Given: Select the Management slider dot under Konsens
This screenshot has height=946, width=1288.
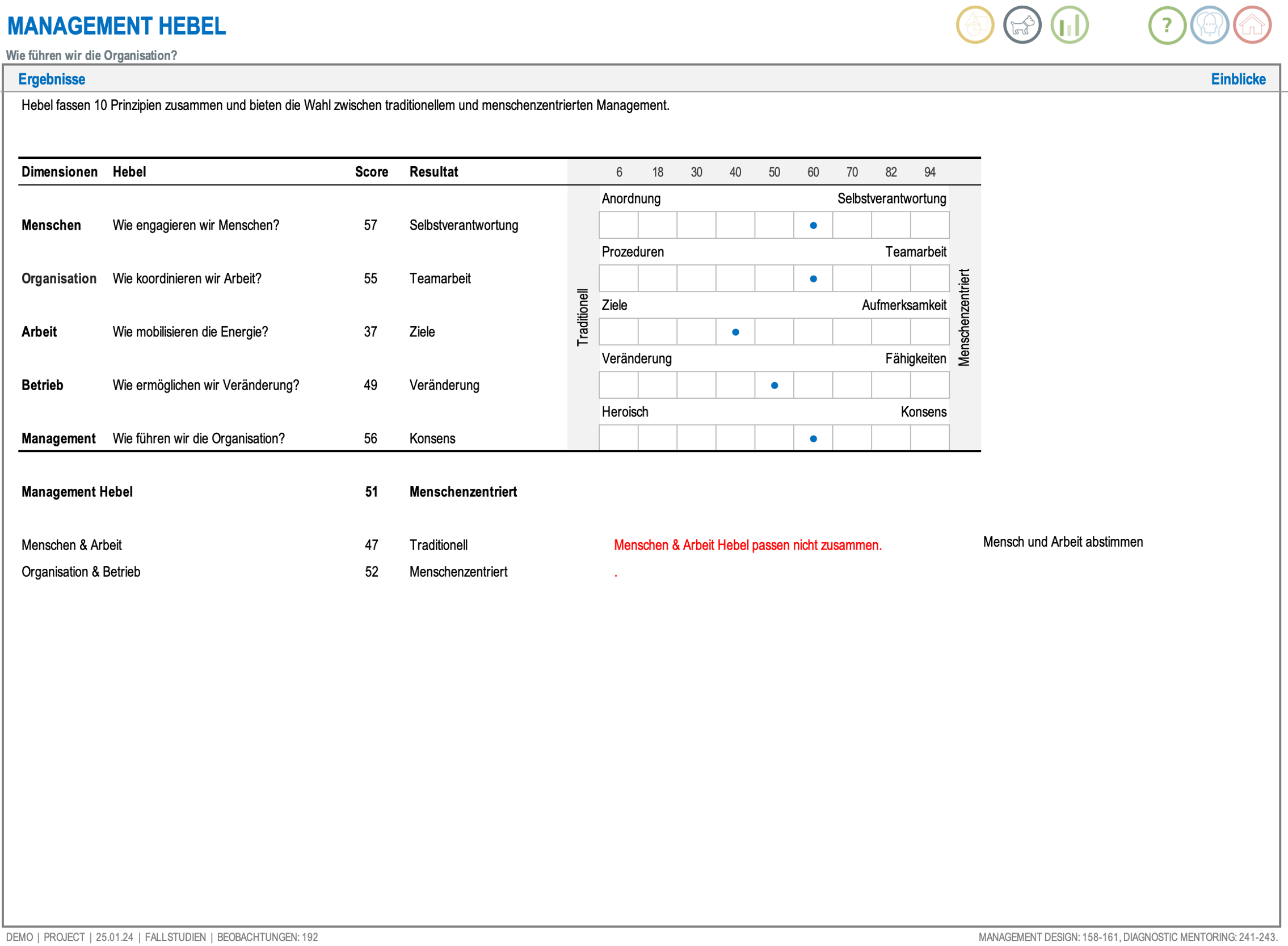Looking at the screenshot, I should point(813,438).
